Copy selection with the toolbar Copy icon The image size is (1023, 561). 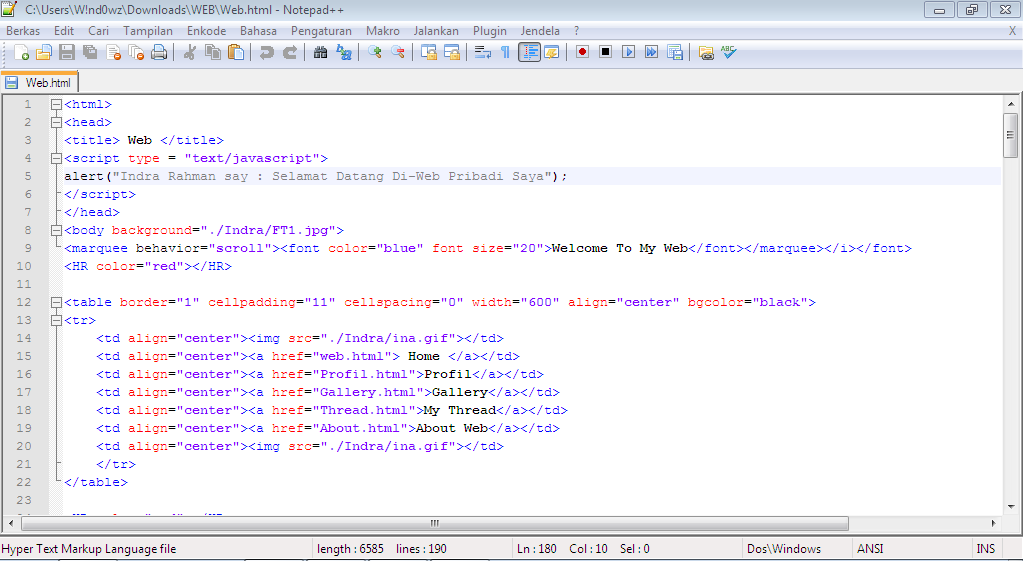click(x=213, y=52)
